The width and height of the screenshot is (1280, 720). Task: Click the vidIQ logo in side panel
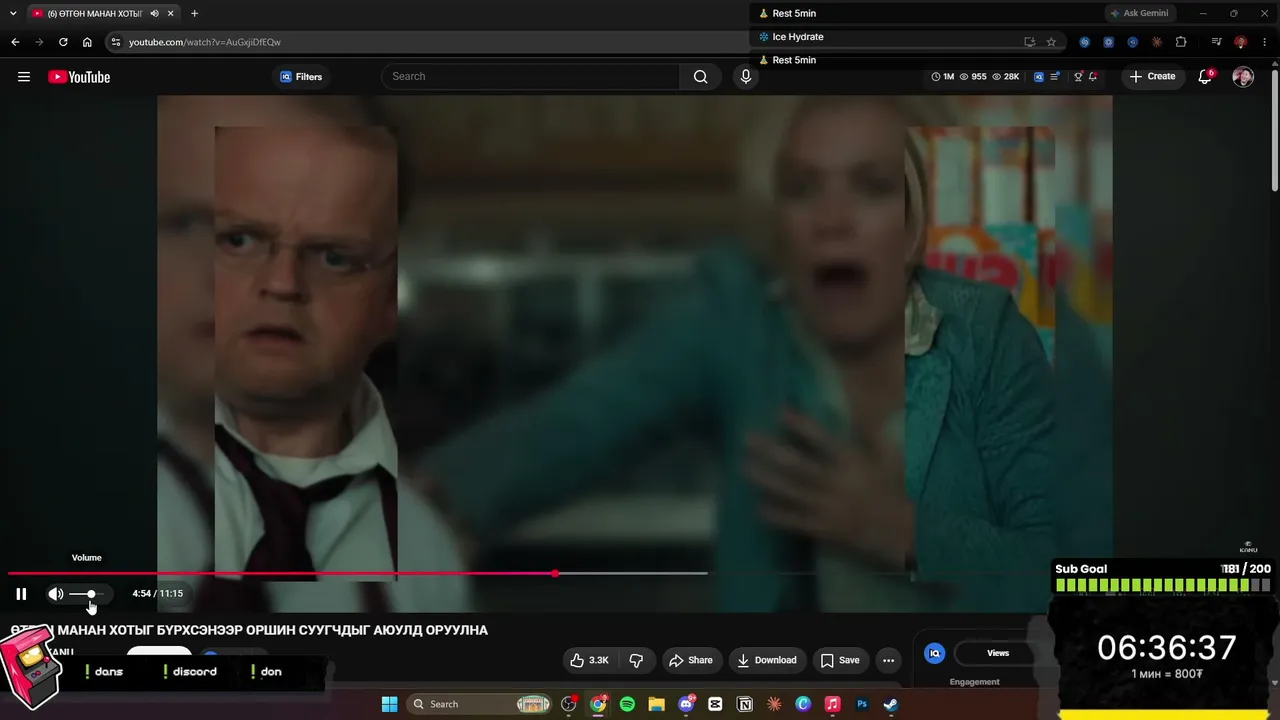pyautogui.click(x=935, y=653)
